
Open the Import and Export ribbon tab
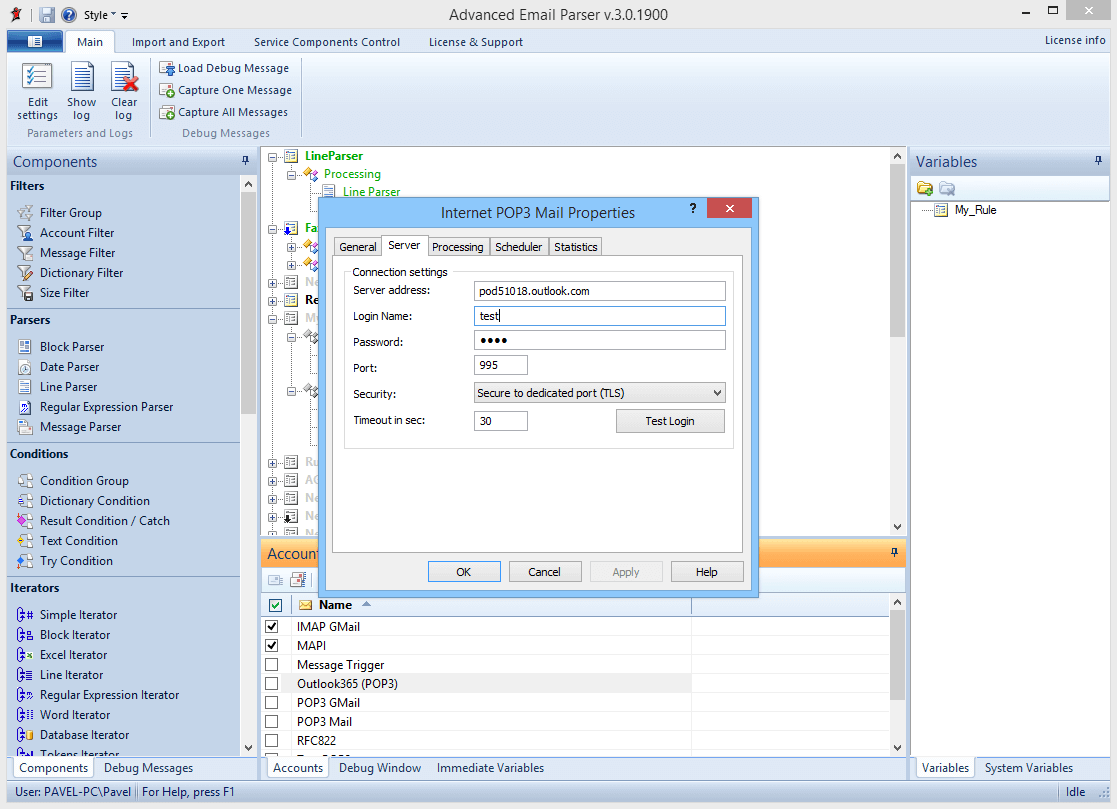[x=178, y=42]
